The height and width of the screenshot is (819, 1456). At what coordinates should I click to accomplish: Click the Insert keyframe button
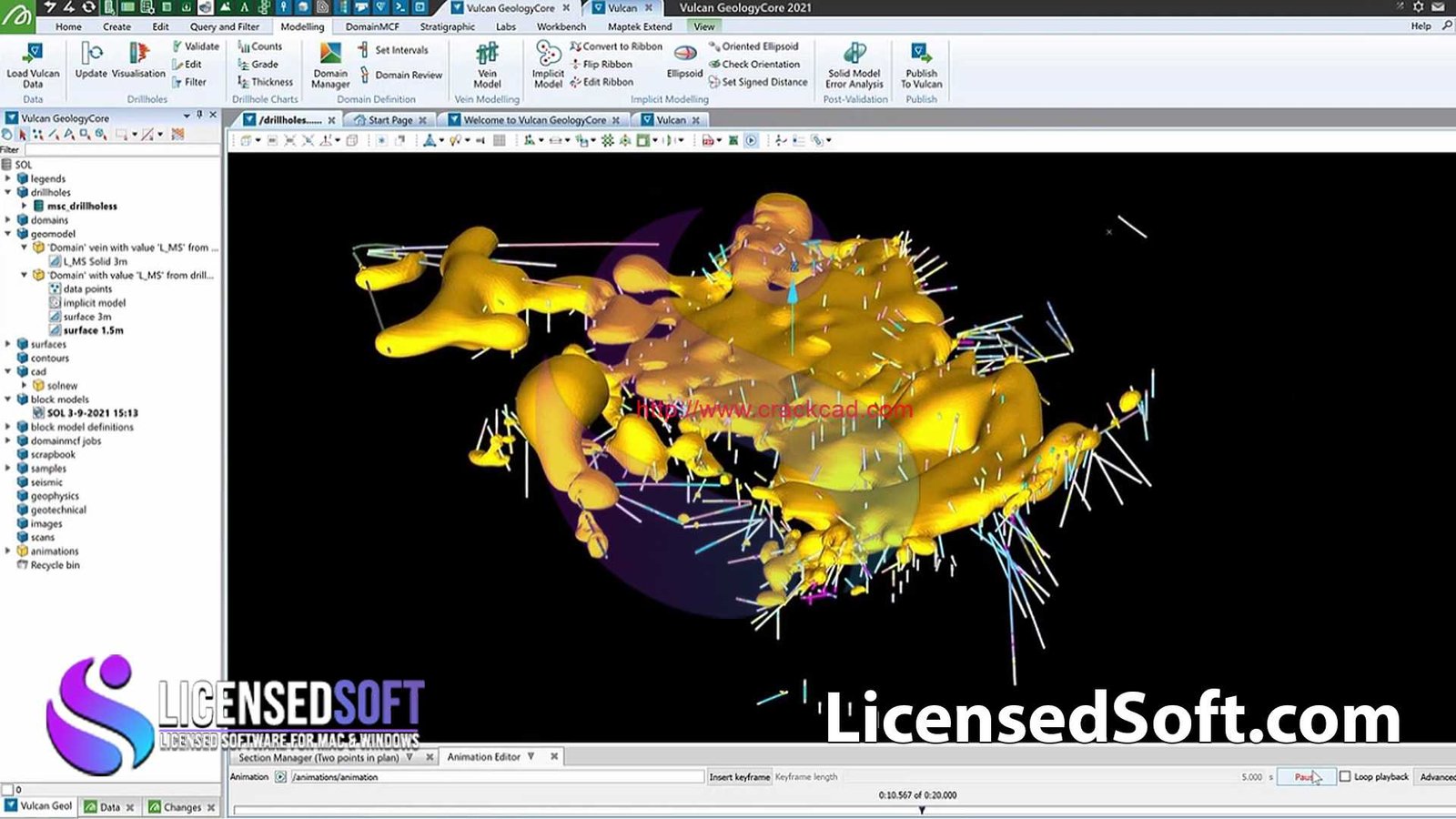pyautogui.click(x=739, y=776)
